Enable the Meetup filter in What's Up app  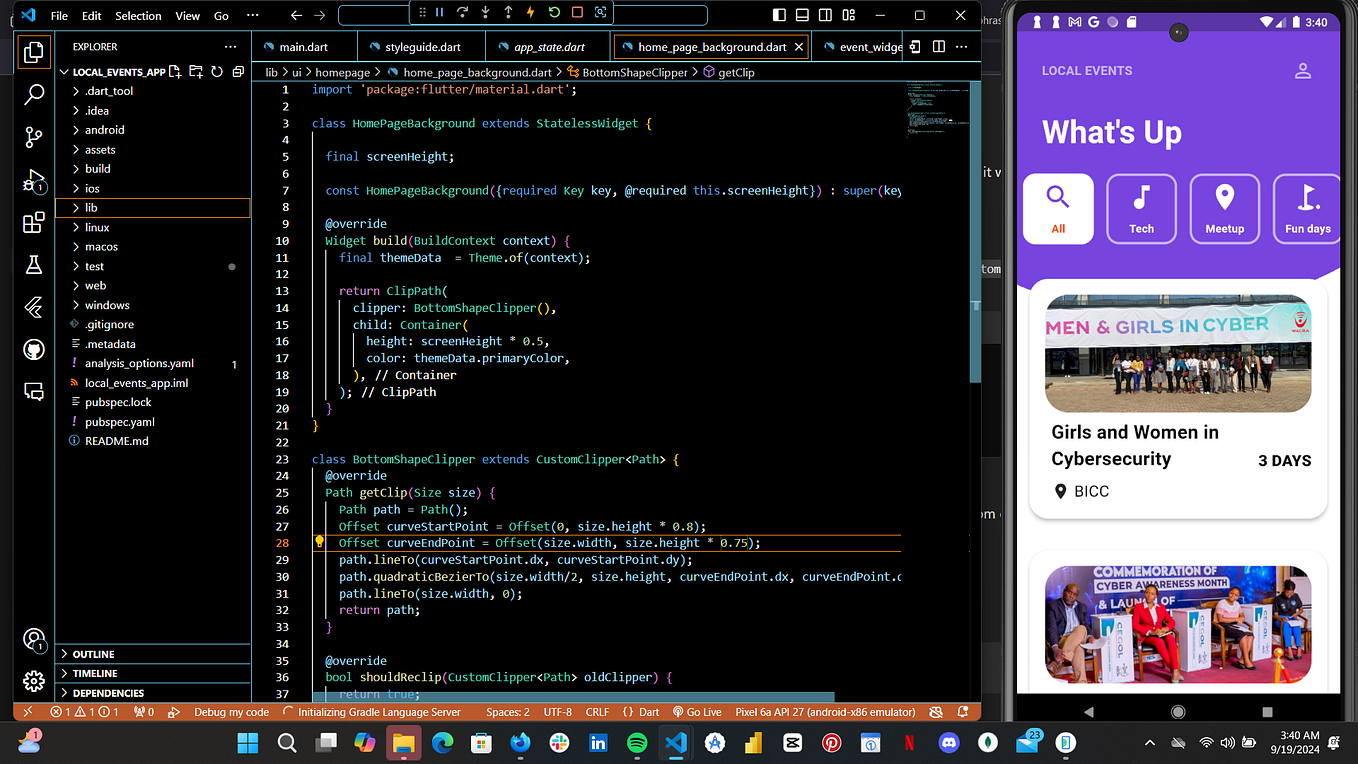[1224, 208]
